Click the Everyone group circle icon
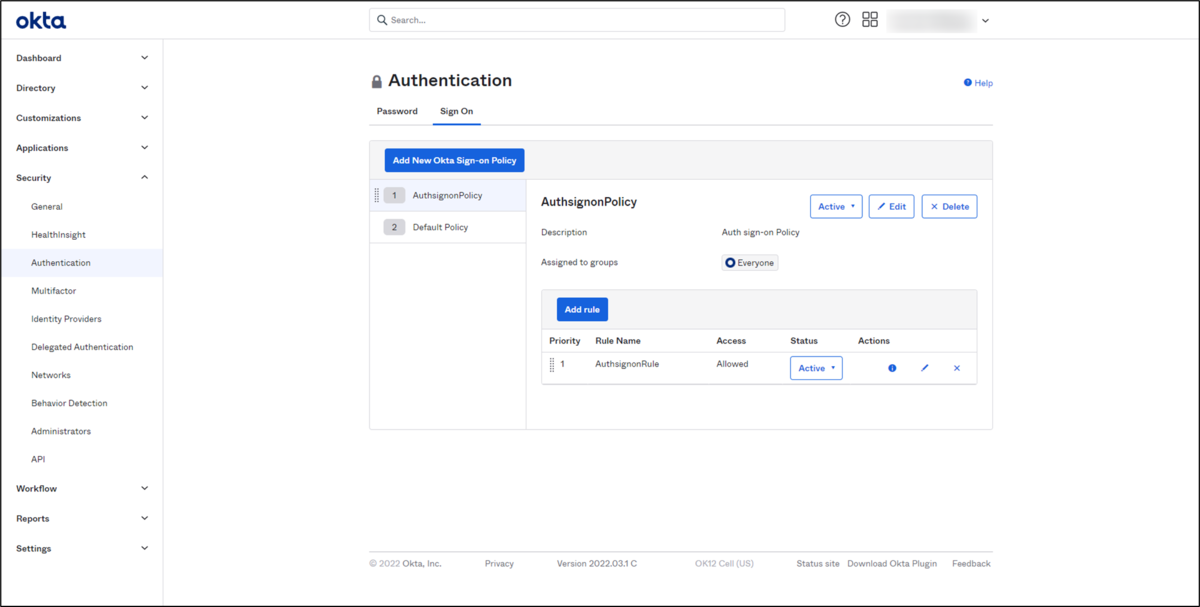Viewport: 1200px width, 607px height. [x=730, y=263]
